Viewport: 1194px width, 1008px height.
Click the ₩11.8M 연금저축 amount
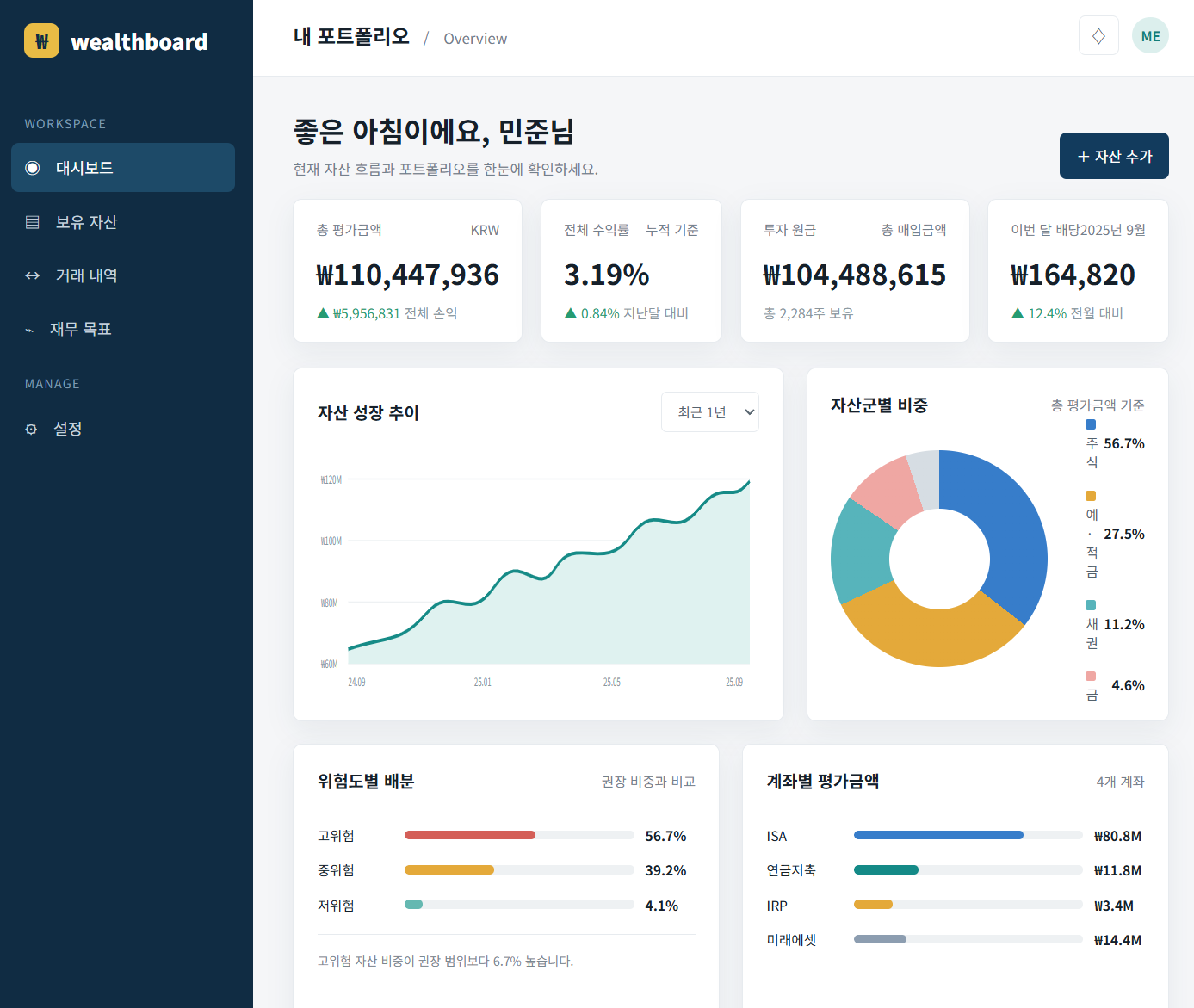1117,870
